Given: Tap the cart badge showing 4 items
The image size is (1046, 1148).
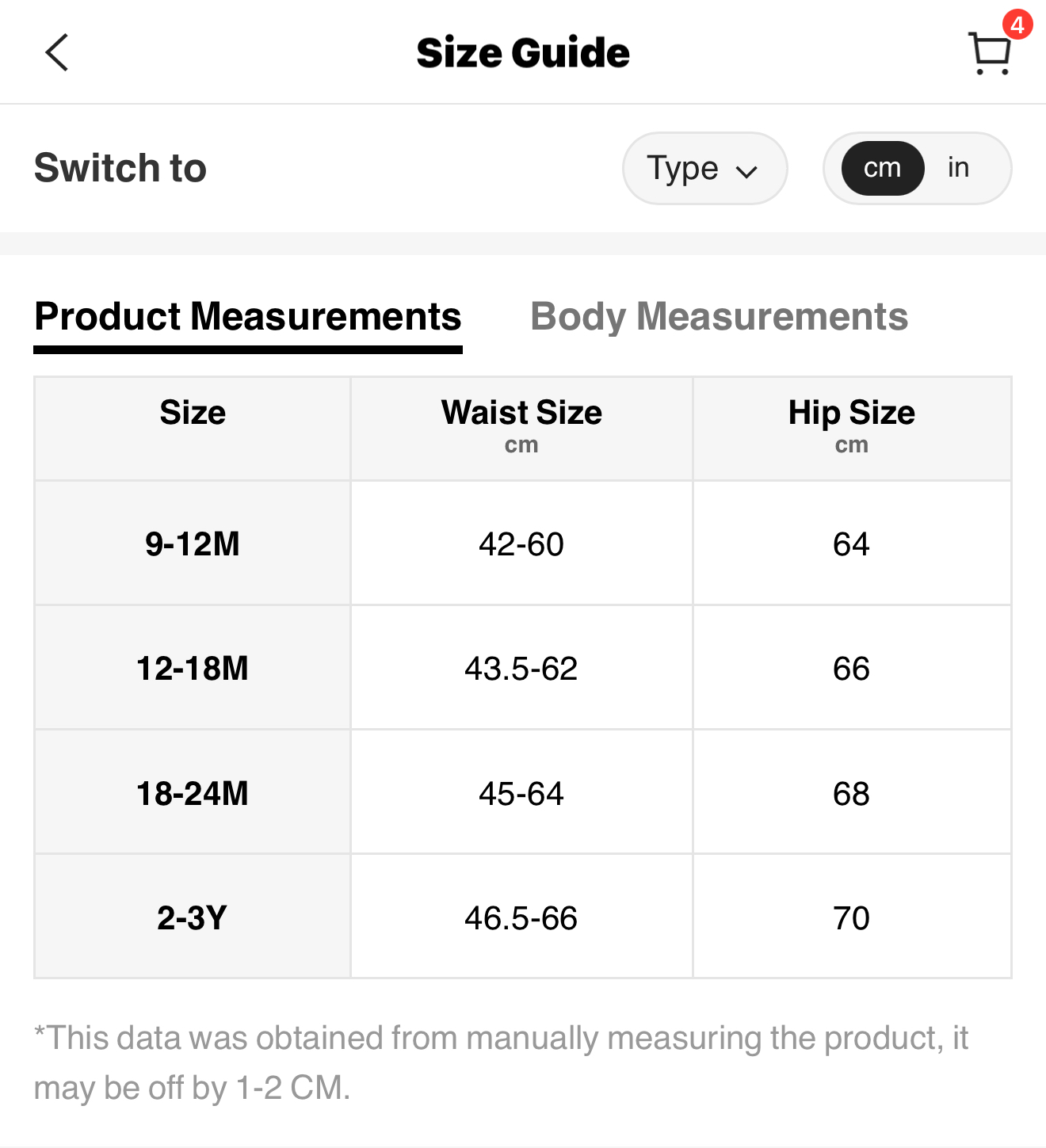Looking at the screenshot, I should click(1017, 25).
